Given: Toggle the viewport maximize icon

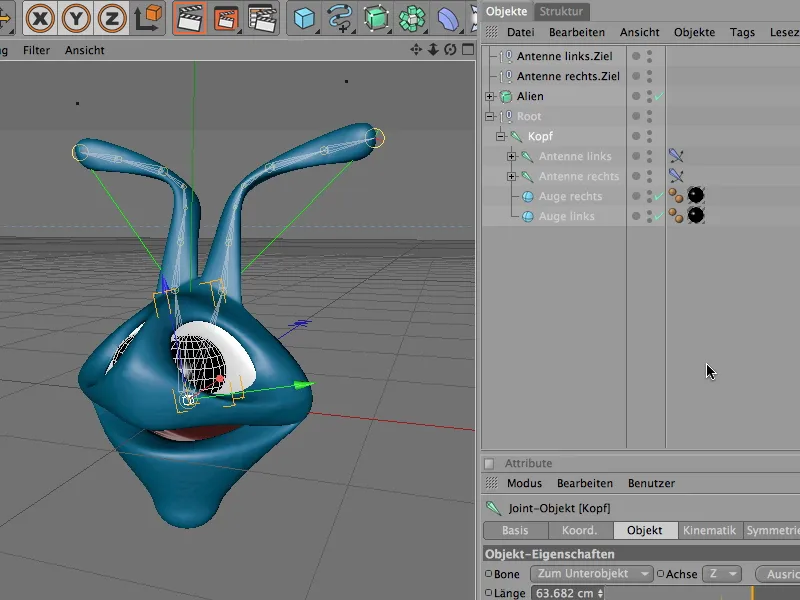Looking at the screenshot, I should 468,49.
